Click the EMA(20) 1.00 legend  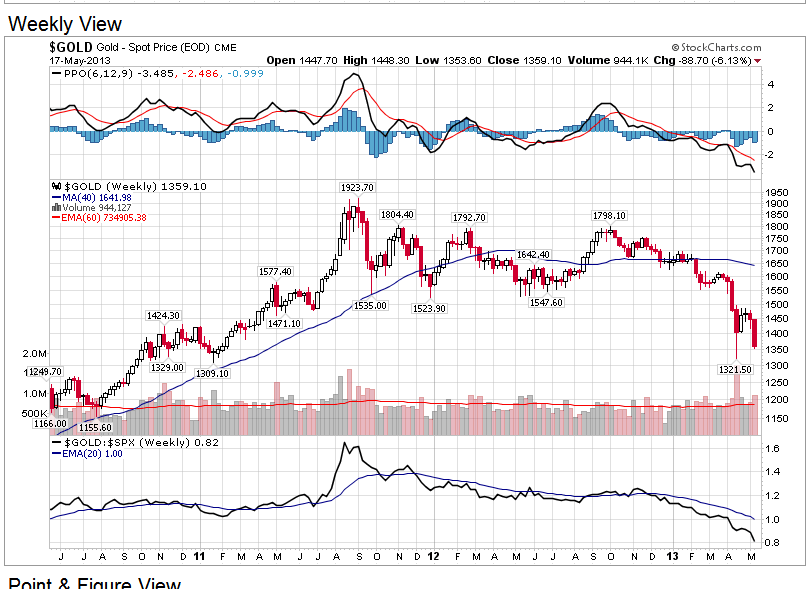[x=87, y=454]
